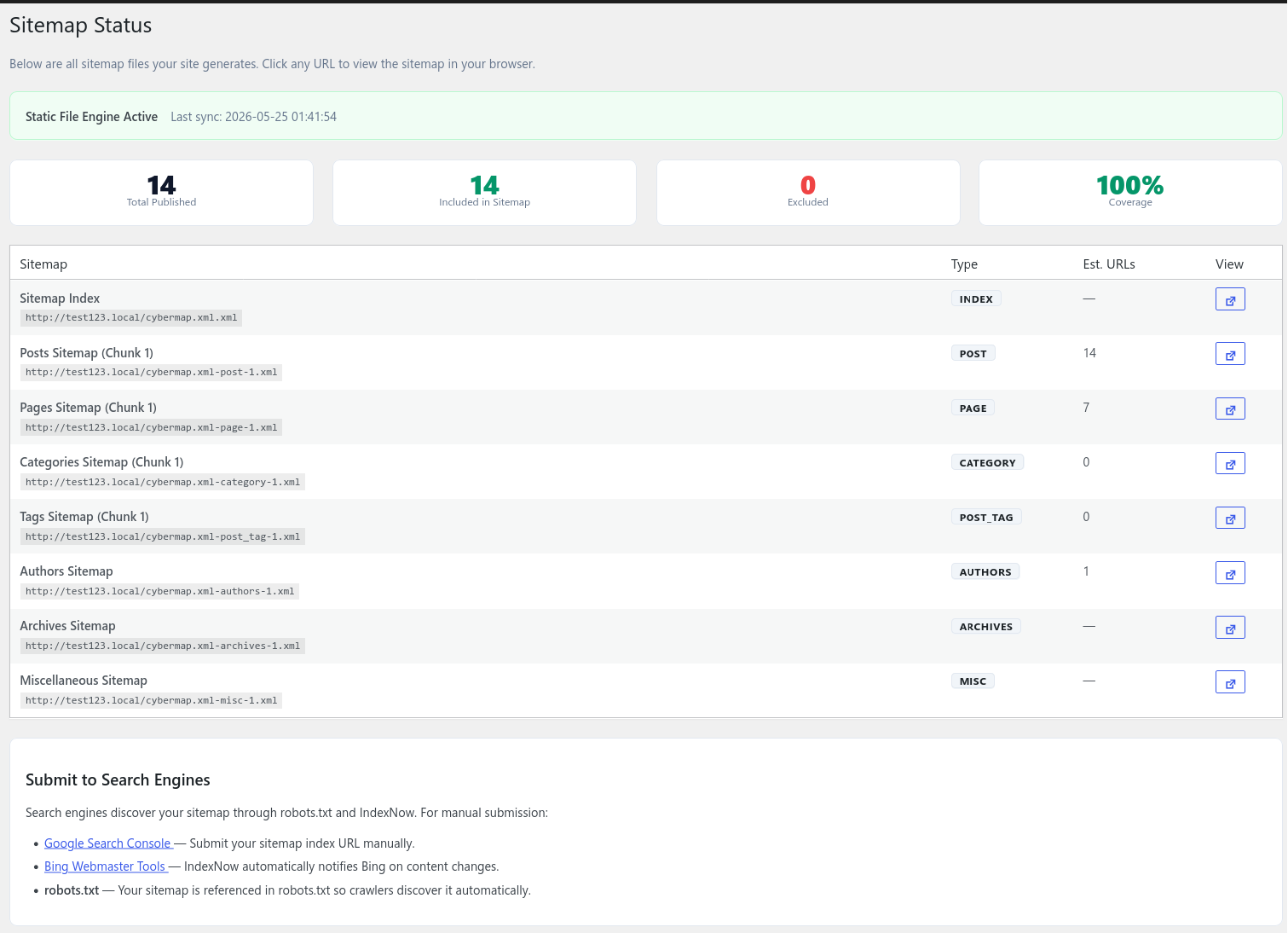This screenshot has width=1288, height=933.
Task: Click the Sitemap Index row title
Action: [60, 298]
